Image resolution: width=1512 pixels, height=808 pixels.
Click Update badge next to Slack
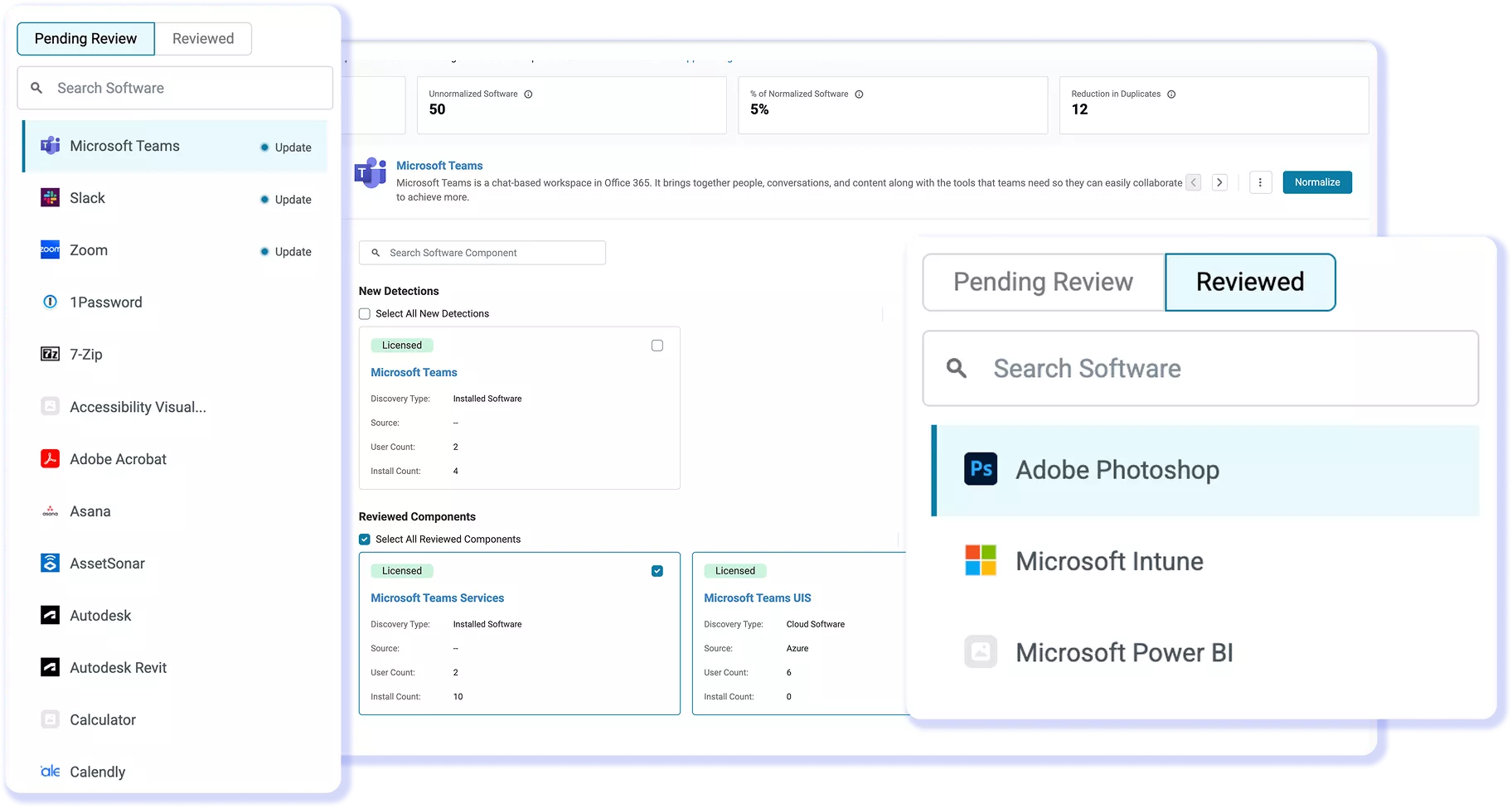pyautogui.click(x=286, y=200)
